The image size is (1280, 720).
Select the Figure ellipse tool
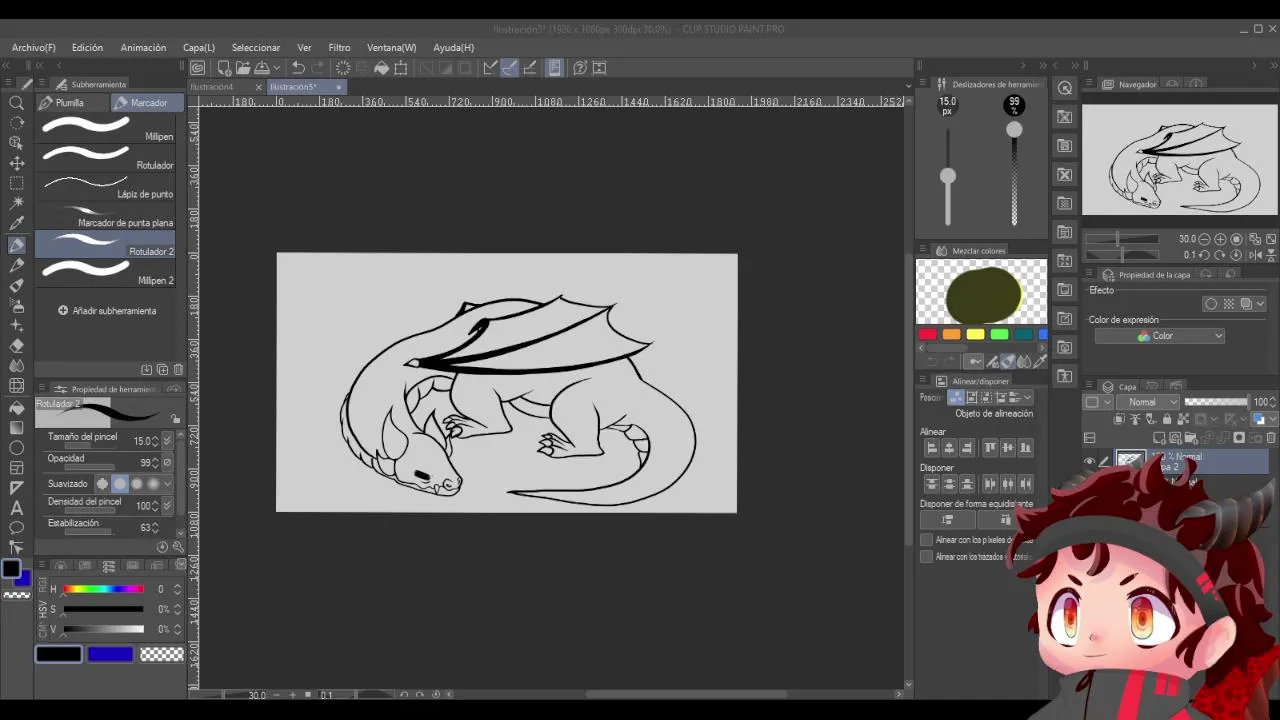point(17,448)
